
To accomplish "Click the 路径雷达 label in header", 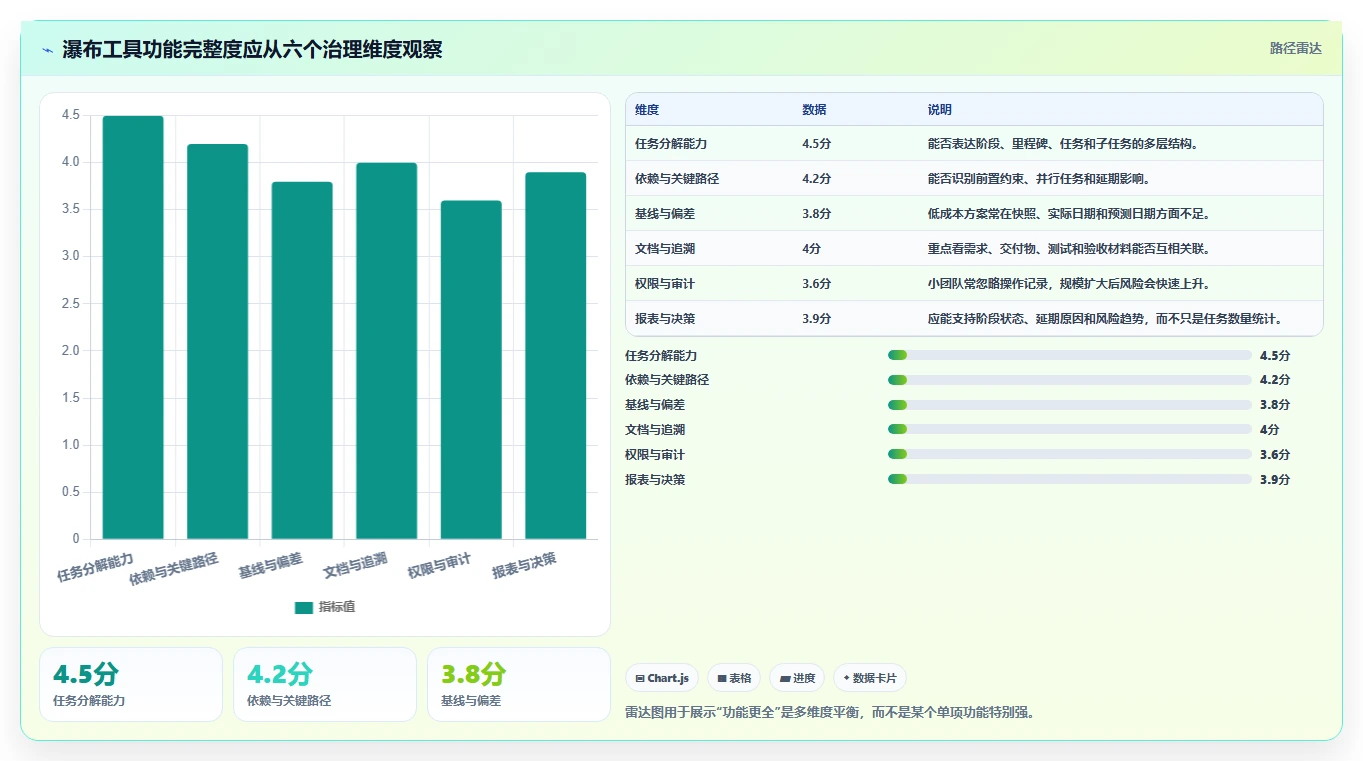I will (1295, 48).
